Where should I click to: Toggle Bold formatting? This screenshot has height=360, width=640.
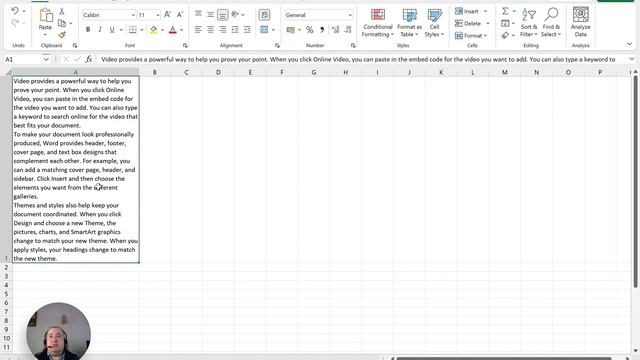[88, 29]
